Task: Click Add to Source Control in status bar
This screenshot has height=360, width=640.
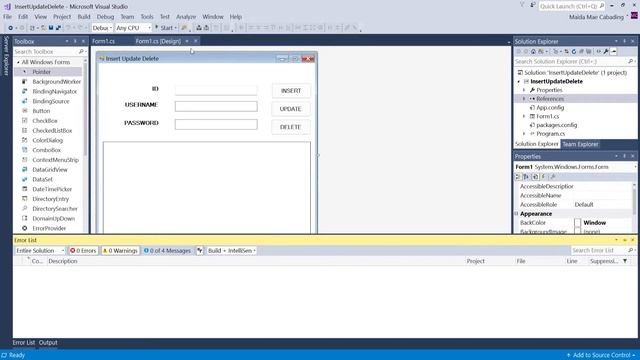Action: click(601, 355)
